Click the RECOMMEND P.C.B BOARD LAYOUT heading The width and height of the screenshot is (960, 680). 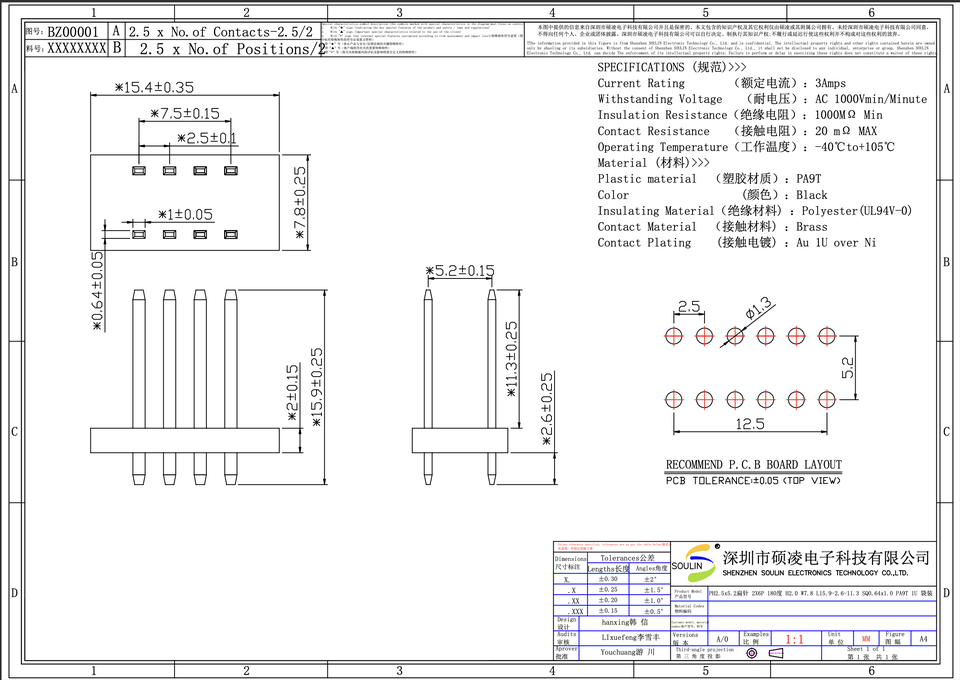click(754, 465)
